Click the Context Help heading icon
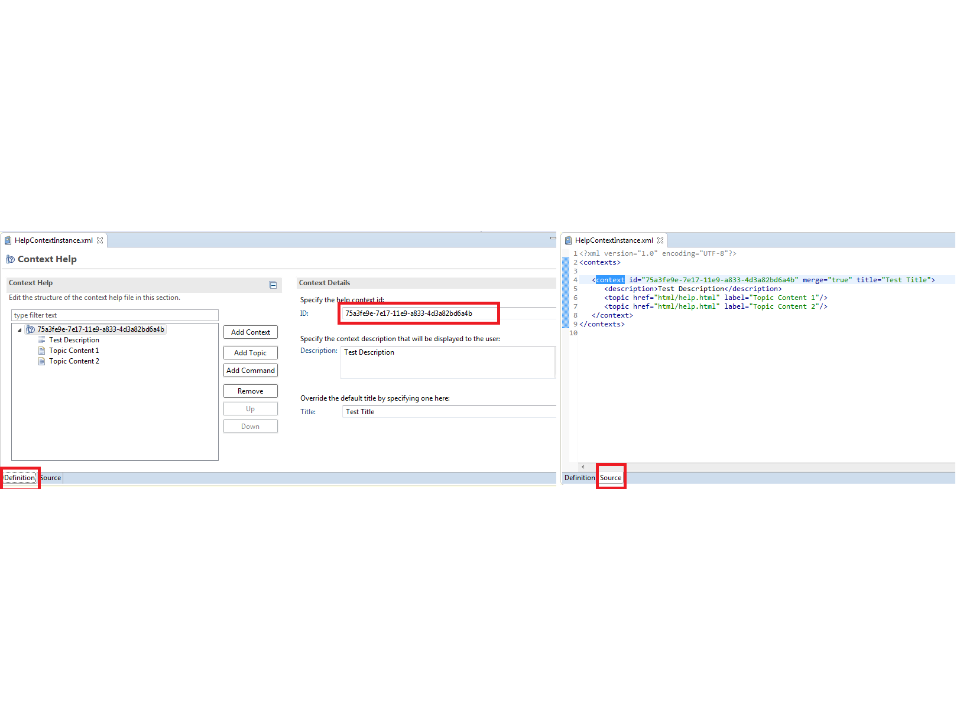This screenshot has width=960, height=720. pos(11,260)
